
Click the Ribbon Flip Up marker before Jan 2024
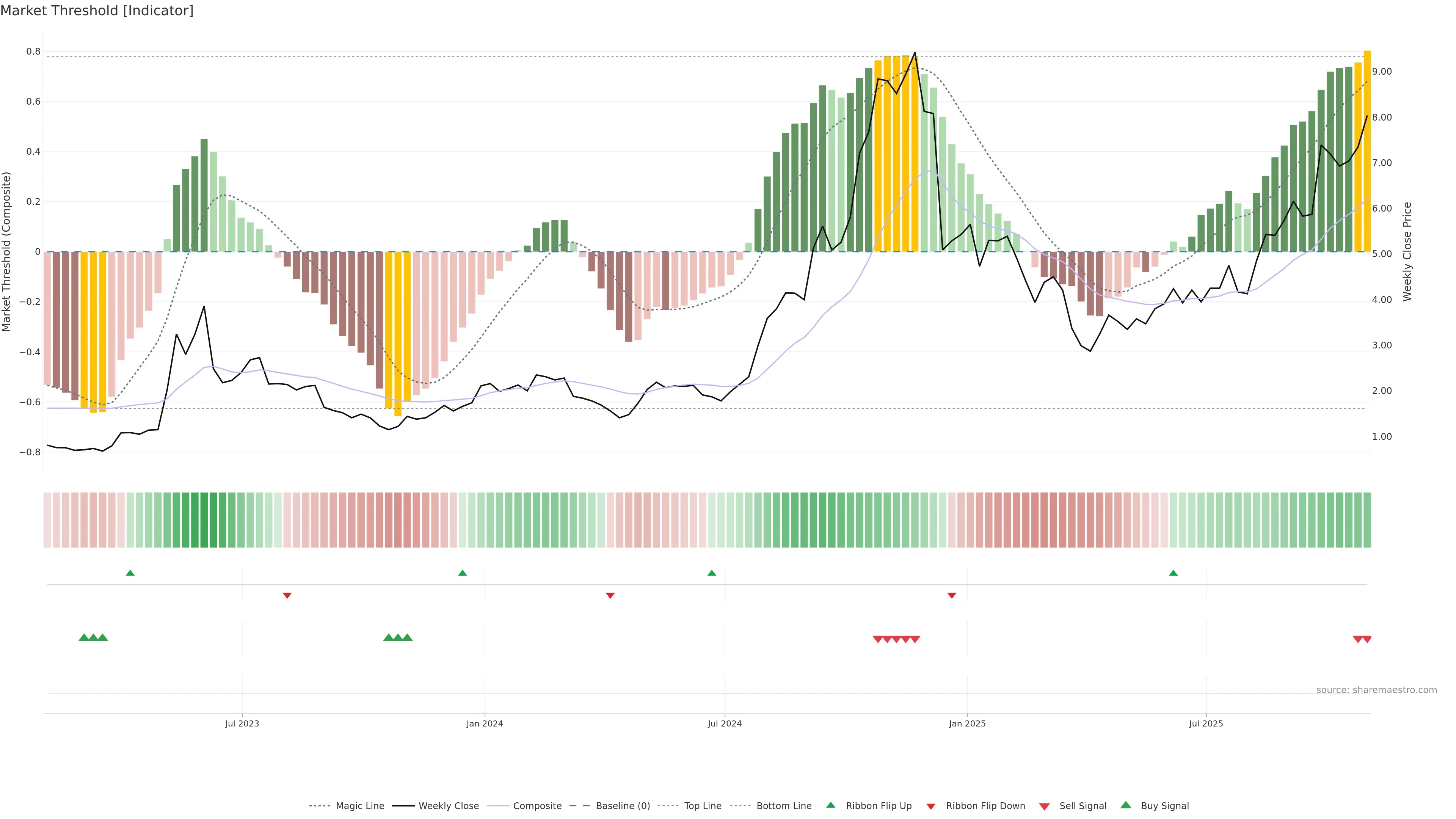tap(462, 573)
